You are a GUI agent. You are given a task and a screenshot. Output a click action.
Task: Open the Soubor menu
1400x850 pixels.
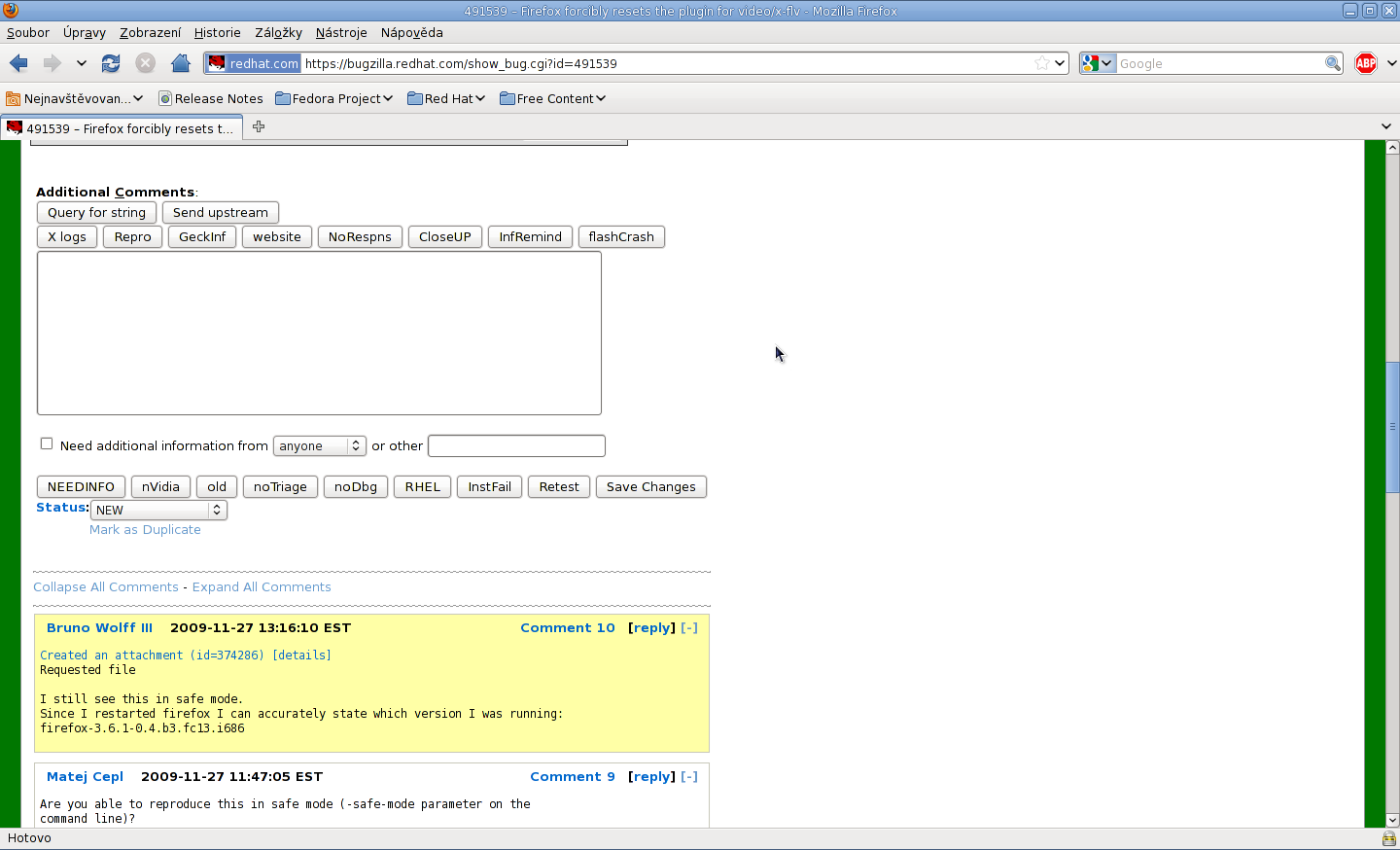click(x=28, y=32)
